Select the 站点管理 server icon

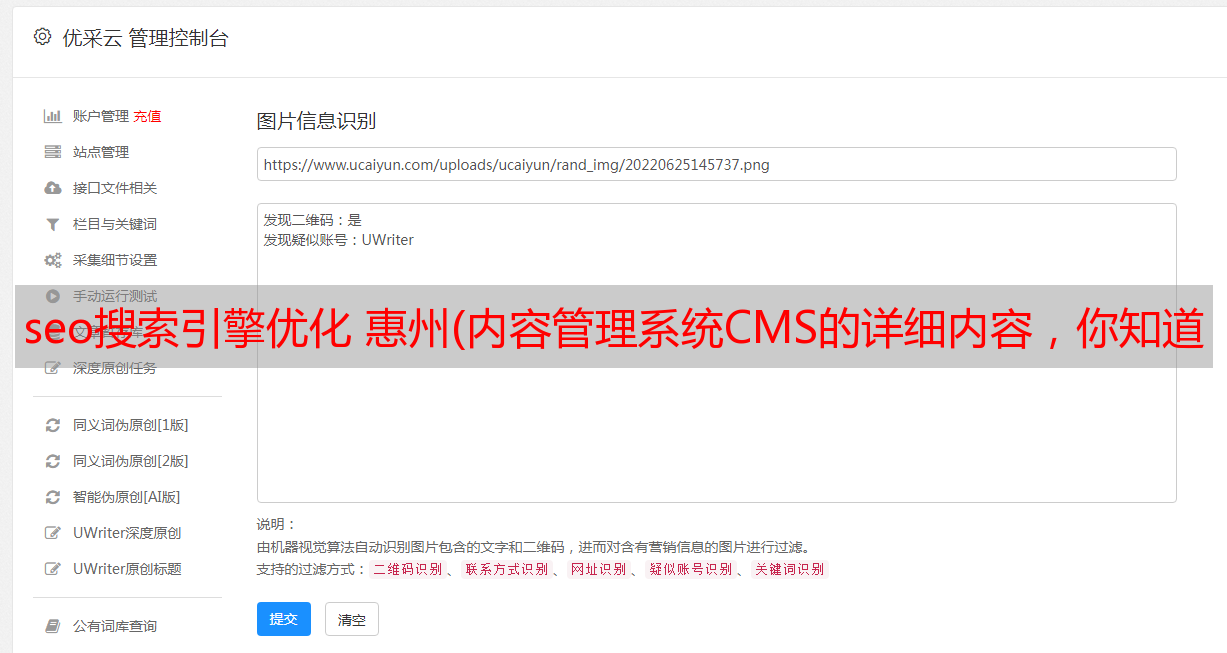tap(53, 152)
